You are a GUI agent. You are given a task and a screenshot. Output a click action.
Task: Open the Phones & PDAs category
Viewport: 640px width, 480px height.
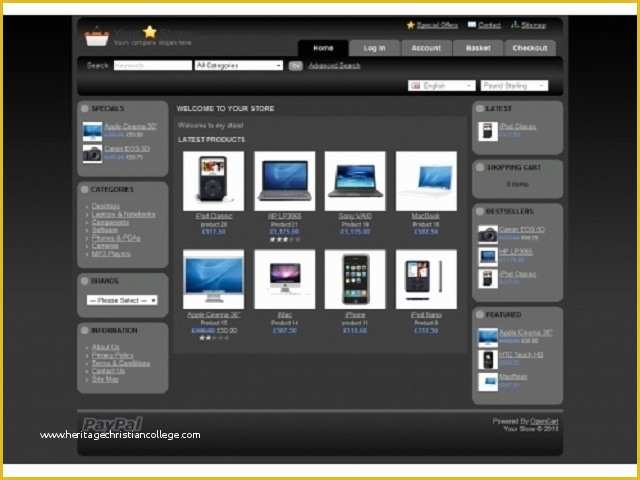(116, 238)
